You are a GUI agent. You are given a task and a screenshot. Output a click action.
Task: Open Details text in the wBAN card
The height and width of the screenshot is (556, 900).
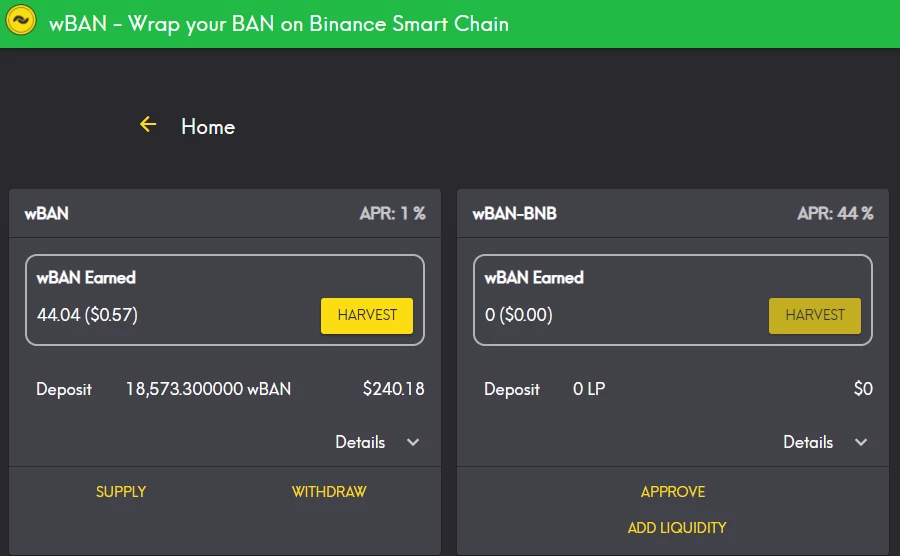pos(360,442)
